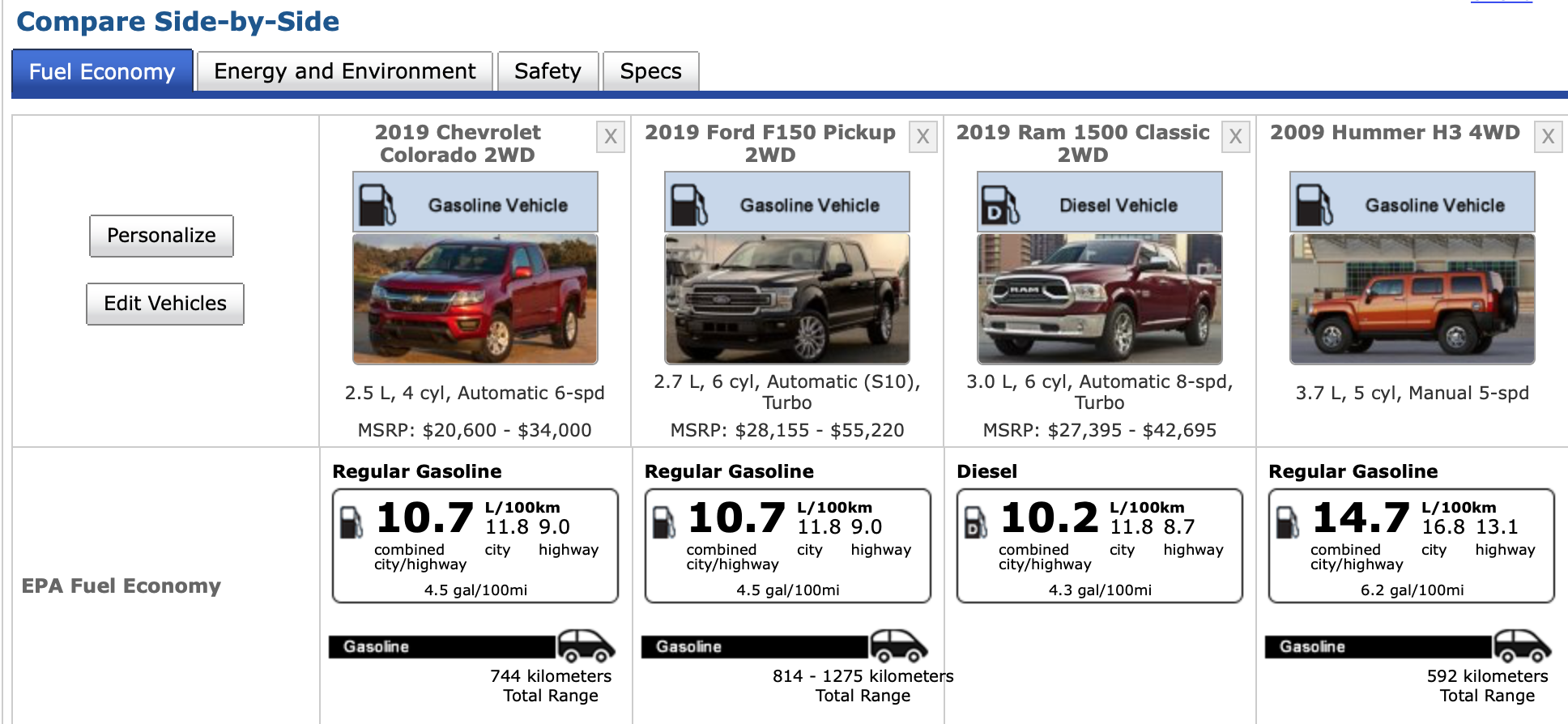Open the black Ford F150 photo

point(787,300)
